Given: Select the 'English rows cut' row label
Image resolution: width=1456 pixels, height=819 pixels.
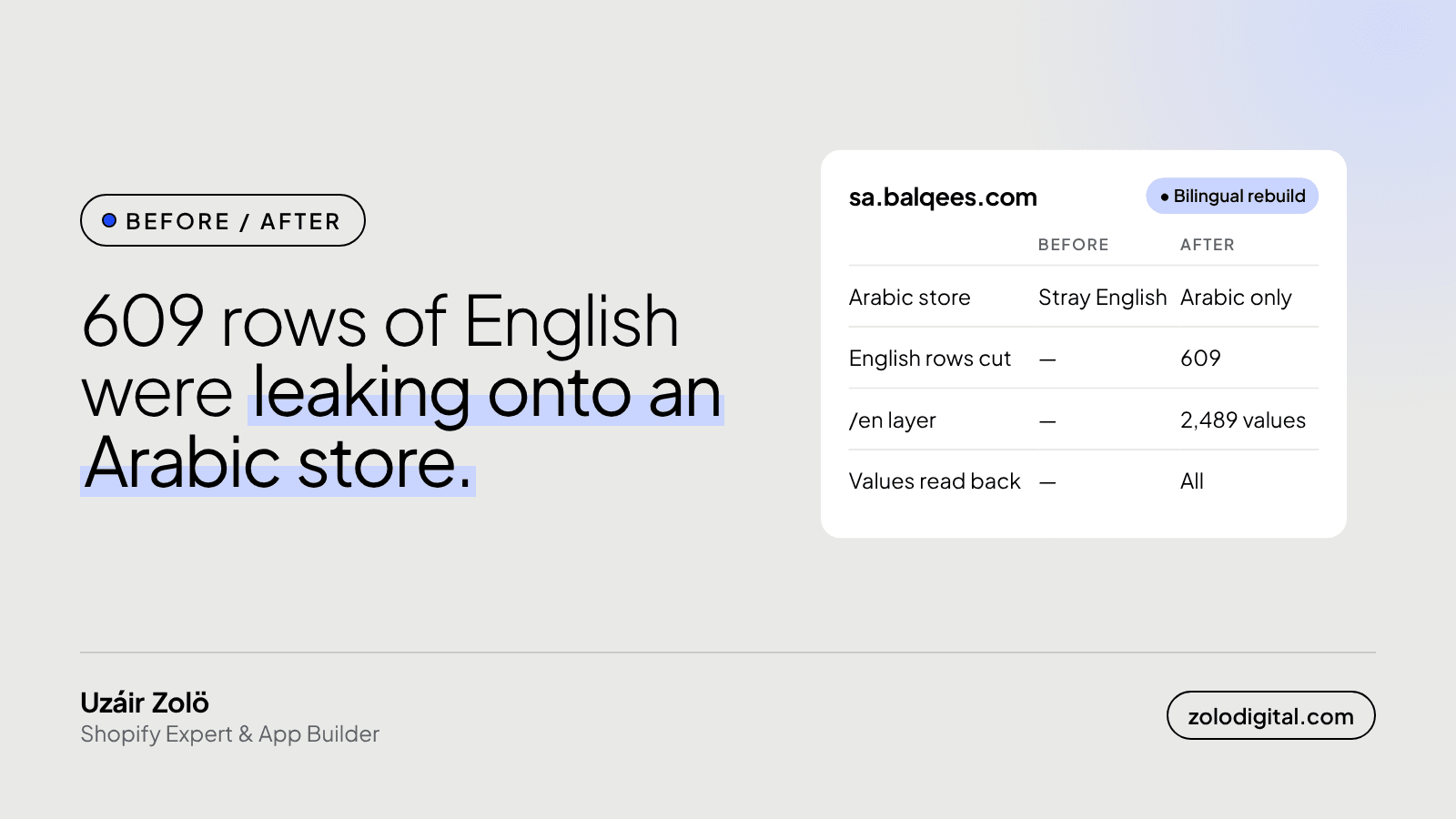Looking at the screenshot, I should [x=929, y=359].
